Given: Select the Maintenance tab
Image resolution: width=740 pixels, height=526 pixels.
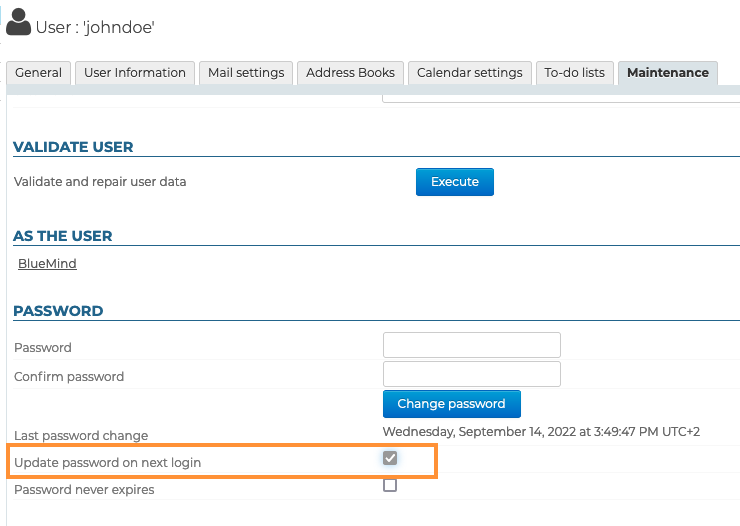Looking at the screenshot, I should pyautogui.click(x=667, y=73).
